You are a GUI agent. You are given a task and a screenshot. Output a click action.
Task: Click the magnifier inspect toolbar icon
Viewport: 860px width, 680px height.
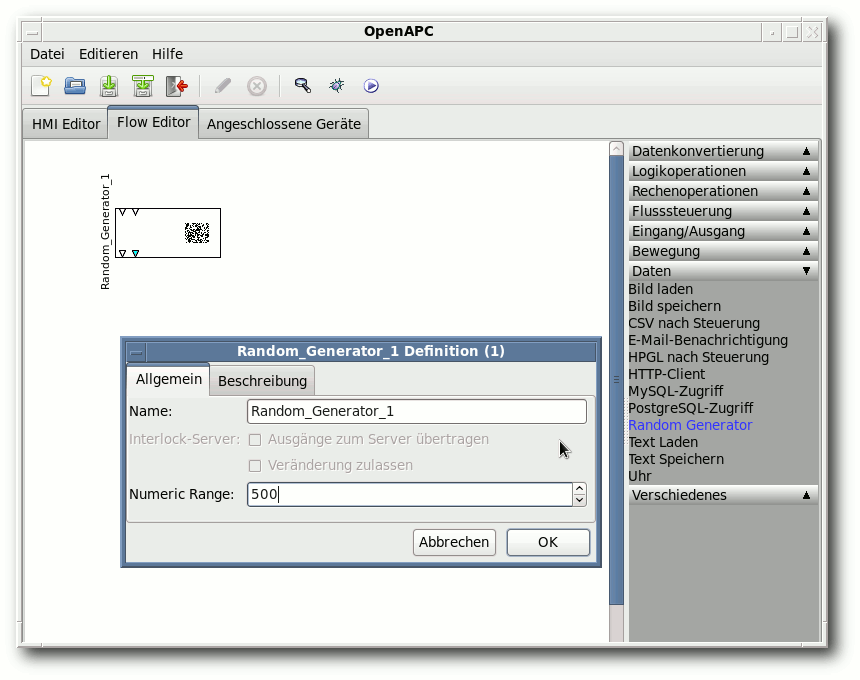[x=302, y=86]
